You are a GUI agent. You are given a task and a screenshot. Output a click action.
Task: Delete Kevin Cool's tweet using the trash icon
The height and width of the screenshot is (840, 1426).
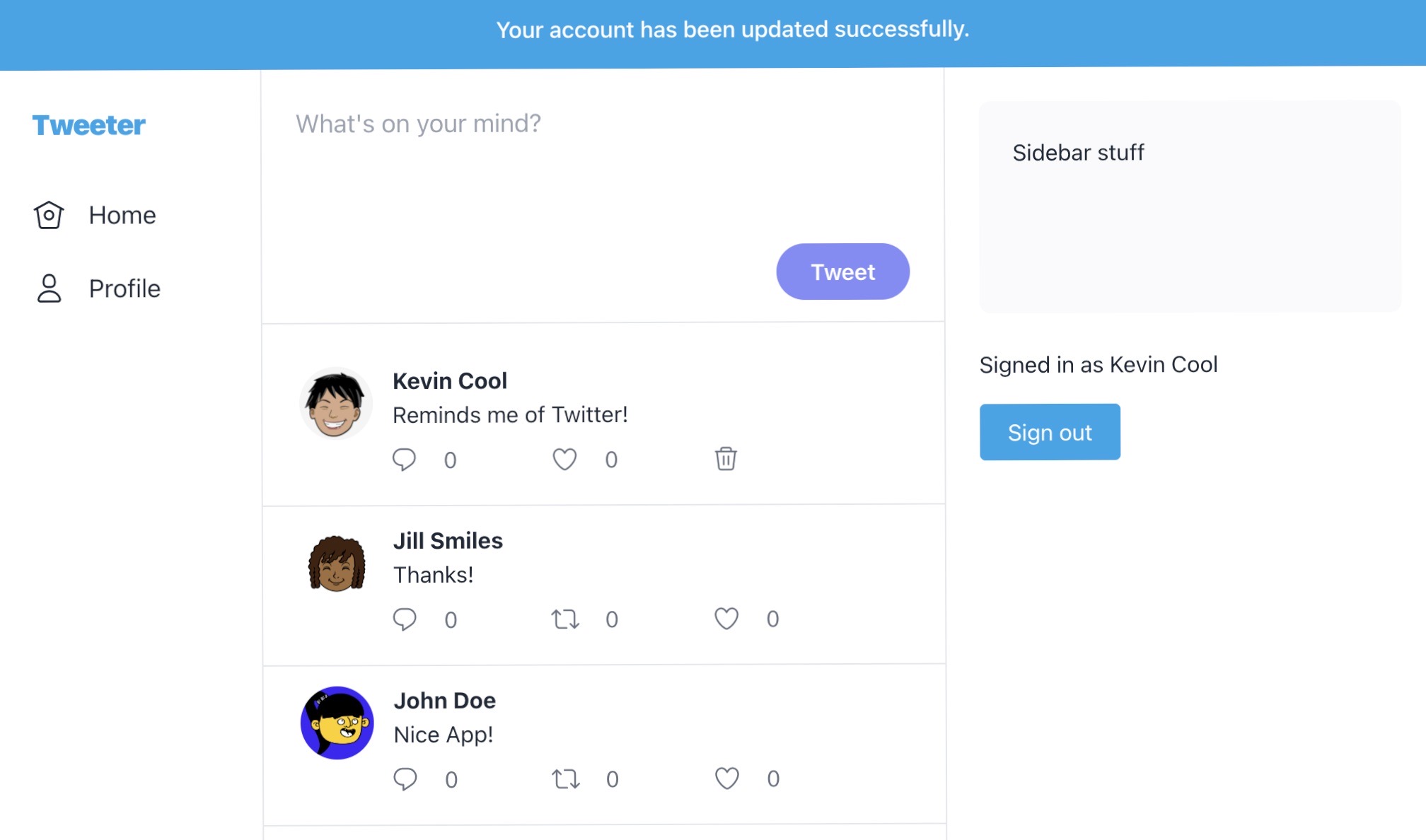(x=724, y=459)
